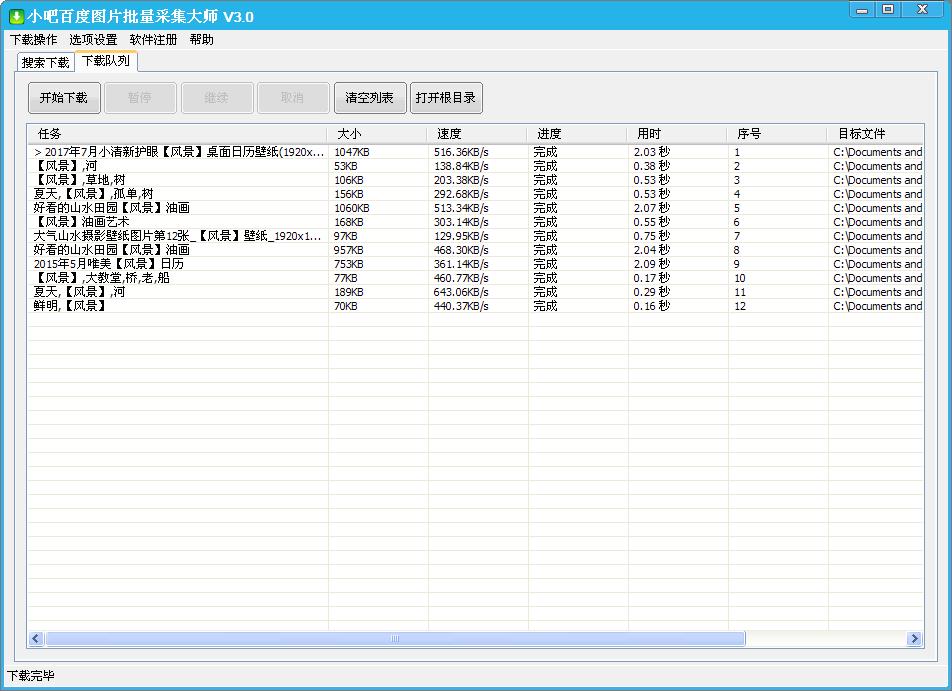This screenshot has height=691, width=952.
Task: Click the green download app icon in title bar
Action: click(15, 16)
